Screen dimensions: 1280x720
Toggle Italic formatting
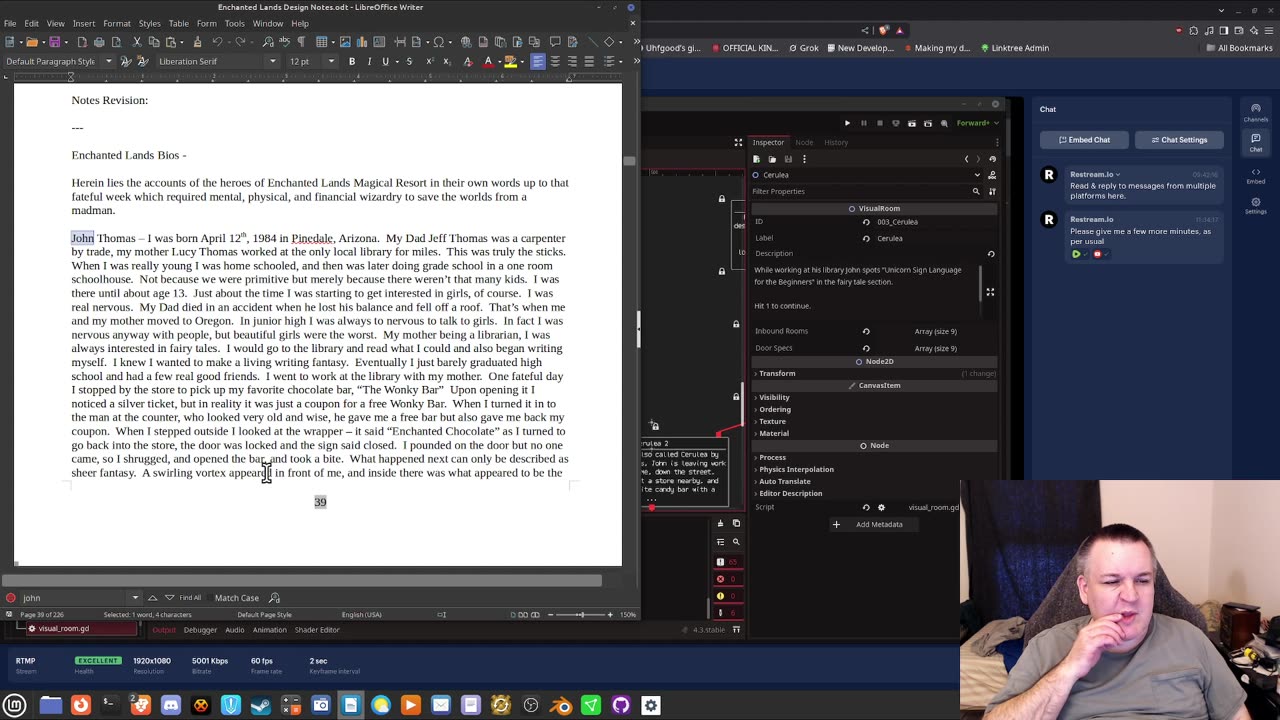[369, 61]
